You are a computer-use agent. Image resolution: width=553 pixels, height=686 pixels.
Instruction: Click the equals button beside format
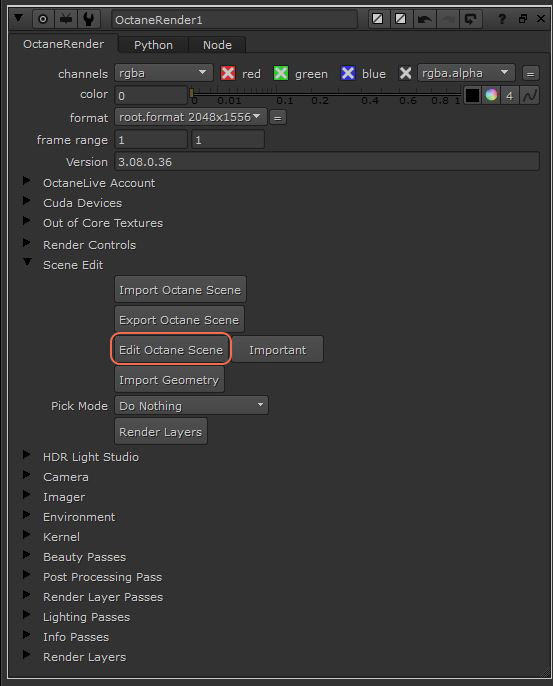(278, 118)
